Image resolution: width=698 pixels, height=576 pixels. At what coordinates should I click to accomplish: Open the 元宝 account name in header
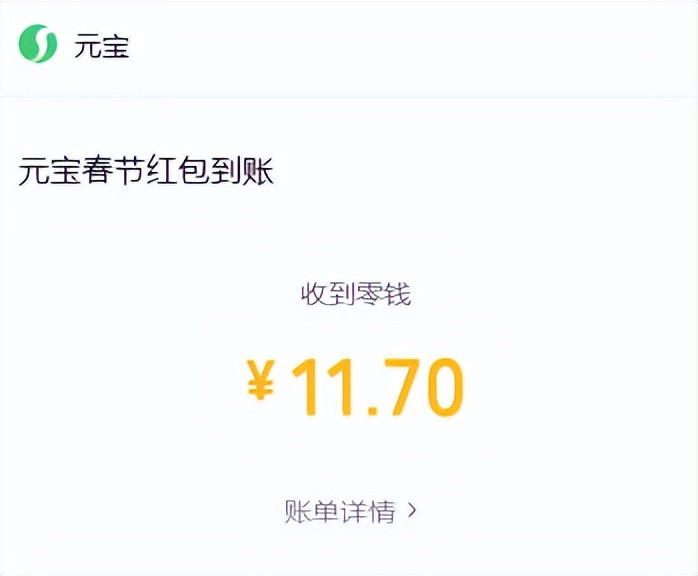tap(101, 46)
